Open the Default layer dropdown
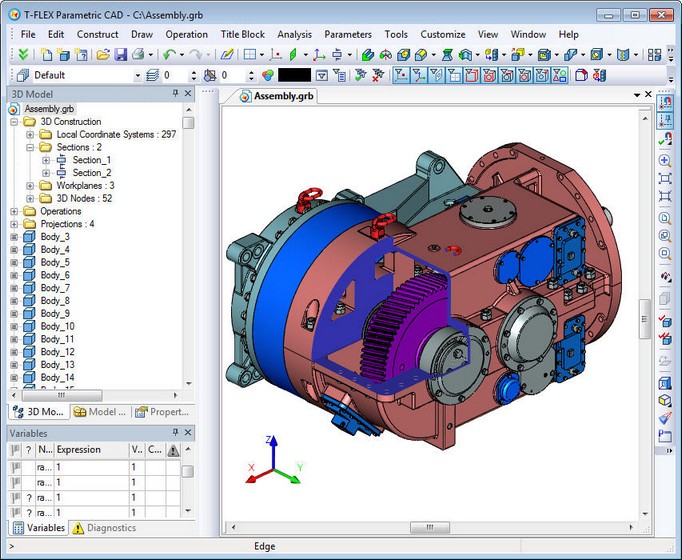Image resolution: width=682 pixels, height=560 pixels. click(137, 75)
